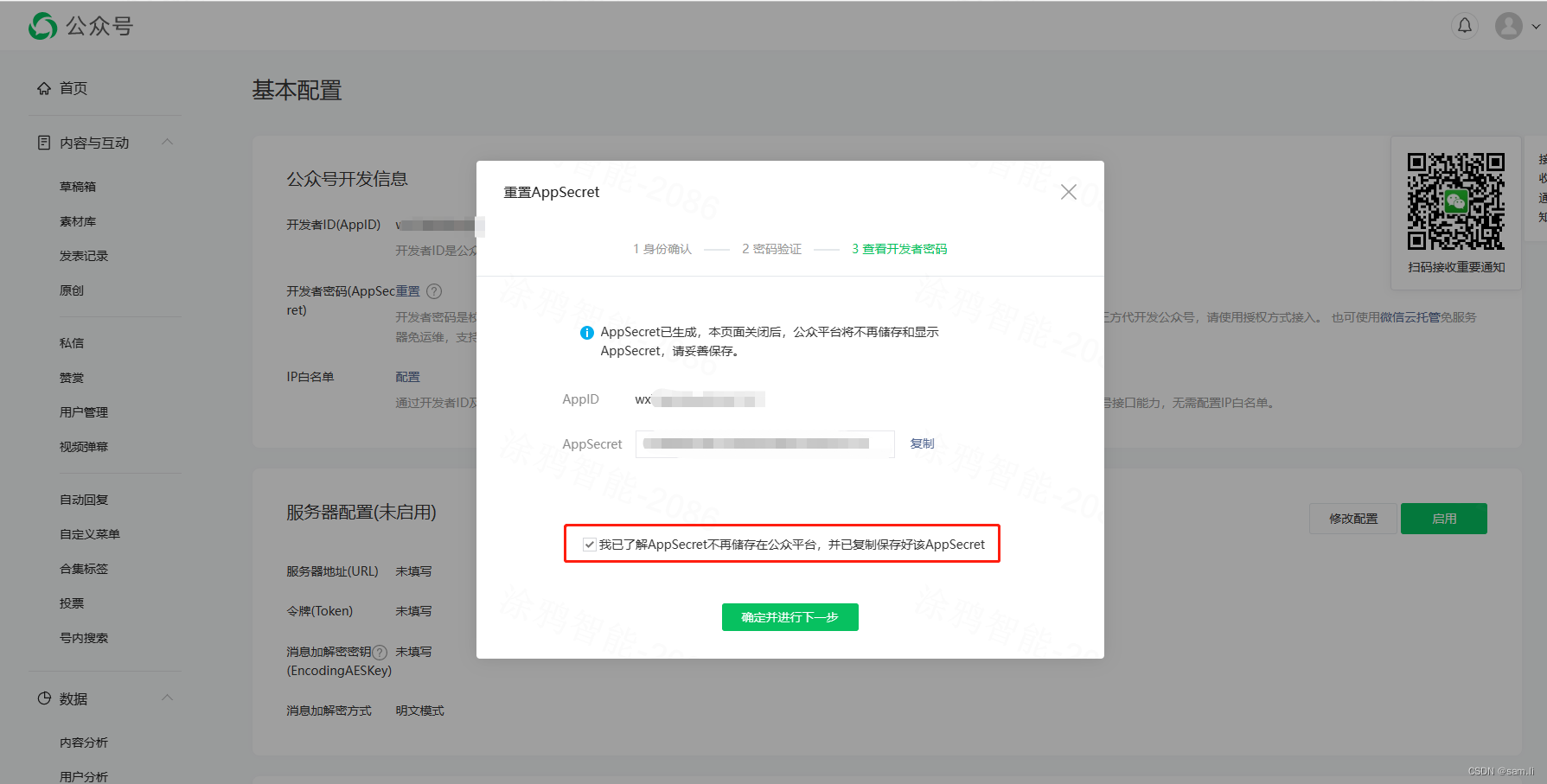Image resolution: width=1547 pixels, height=784 pixels.
Task: Click the 数据 chart icon
Action: (44, 698)
